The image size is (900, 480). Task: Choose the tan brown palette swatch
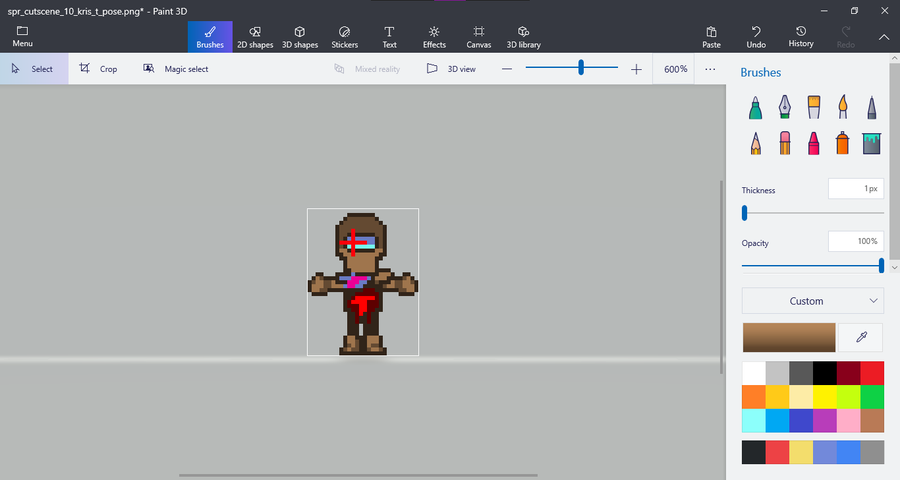(872, 420)
